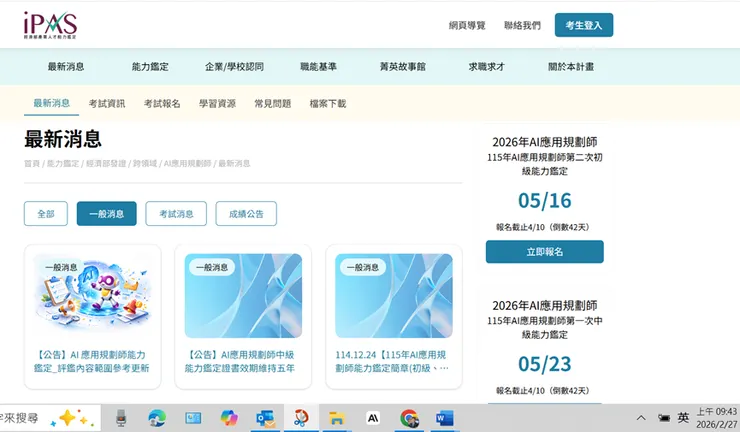Open the 114.12.24 news card thumbnail
This screenshot has height=432, width=740.
pos(394,296)
